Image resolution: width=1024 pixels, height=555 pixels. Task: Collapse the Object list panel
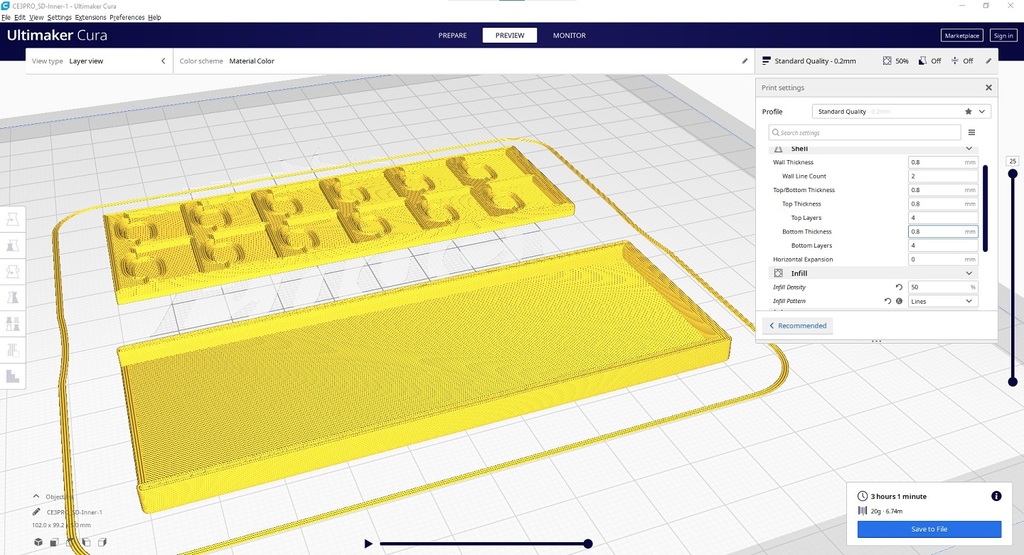click(x=37, y=496)
